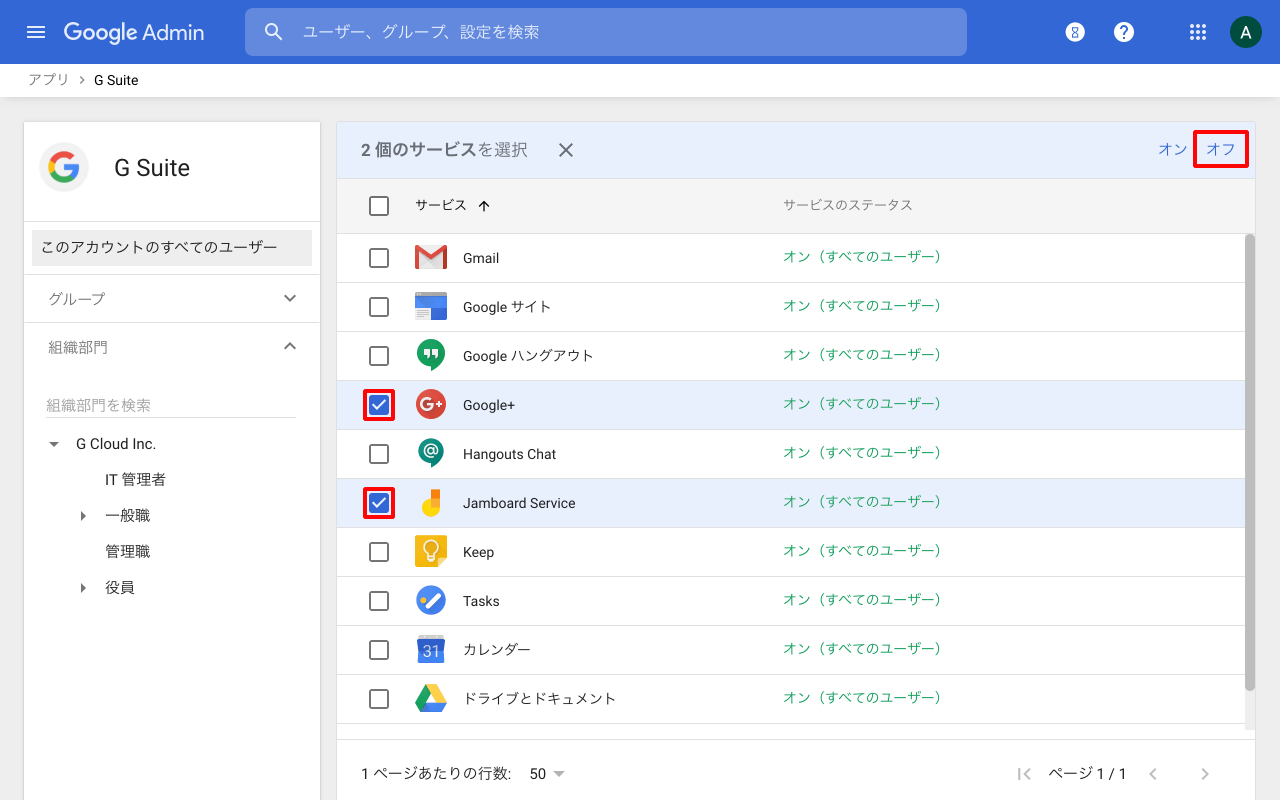Select the 一般職 organizational unit
1280x800 pixels.
click(128, 516)
